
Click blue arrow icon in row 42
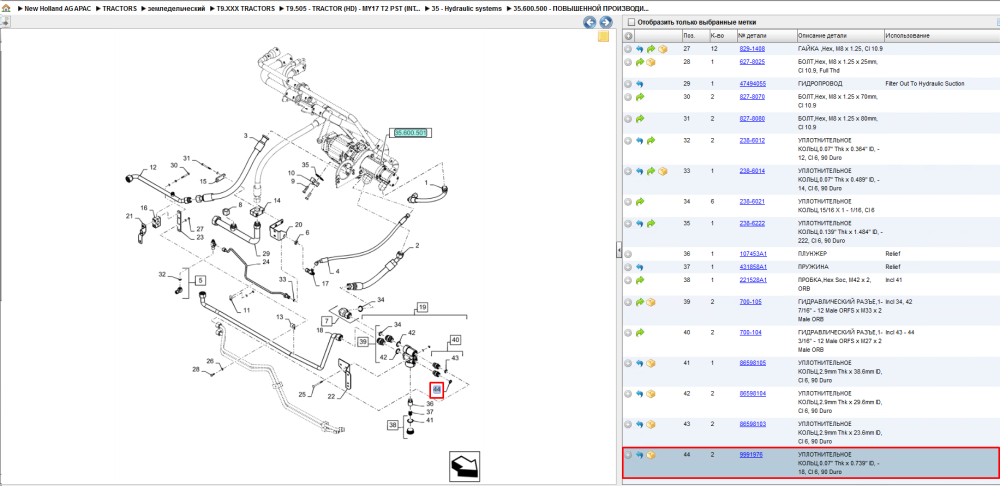tap(640, 394)
